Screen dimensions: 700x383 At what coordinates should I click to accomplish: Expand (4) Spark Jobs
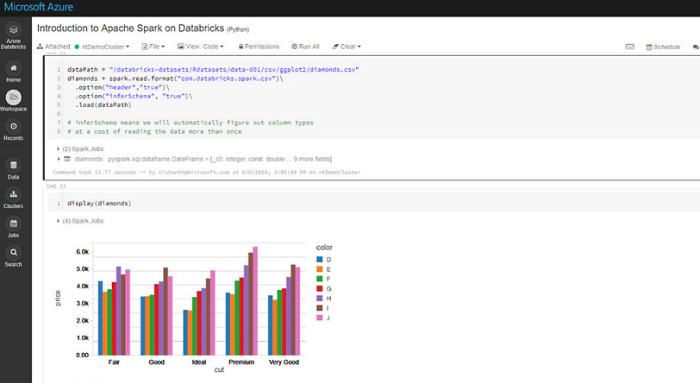(x=80, y=221)
